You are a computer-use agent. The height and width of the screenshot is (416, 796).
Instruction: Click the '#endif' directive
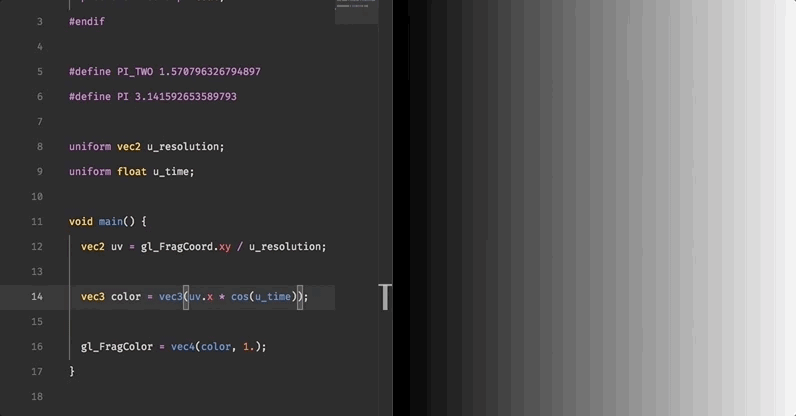(x=87, y=21)
